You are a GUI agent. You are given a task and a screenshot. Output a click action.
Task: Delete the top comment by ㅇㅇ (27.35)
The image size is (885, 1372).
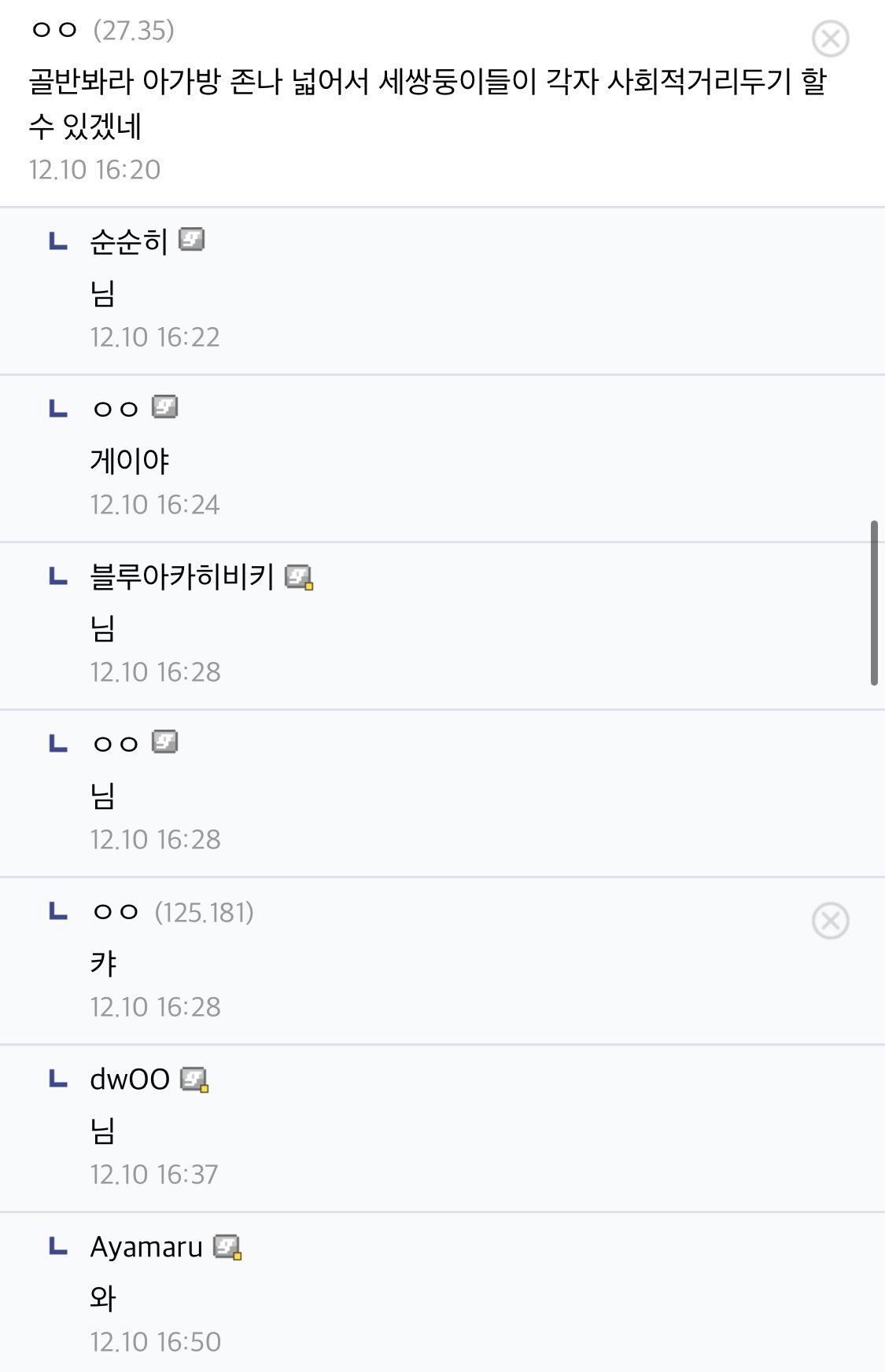830,39
